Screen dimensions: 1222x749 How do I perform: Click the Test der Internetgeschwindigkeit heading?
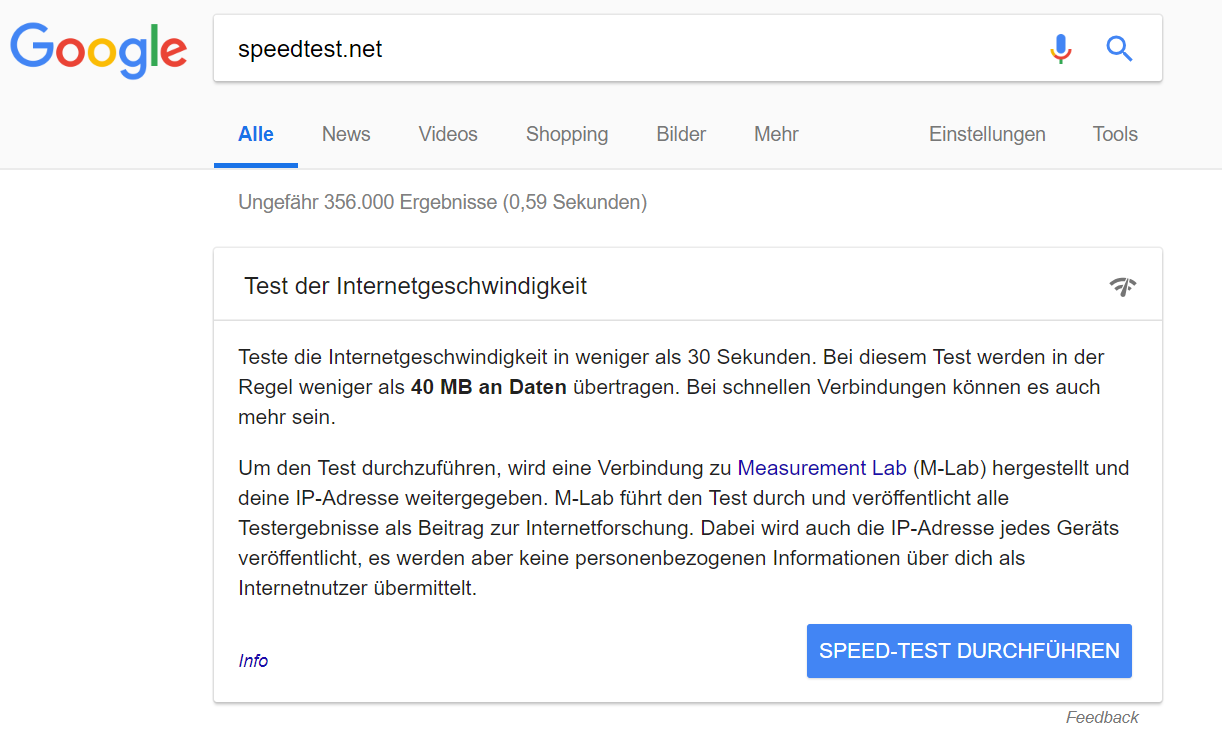[x=414, y=285]
